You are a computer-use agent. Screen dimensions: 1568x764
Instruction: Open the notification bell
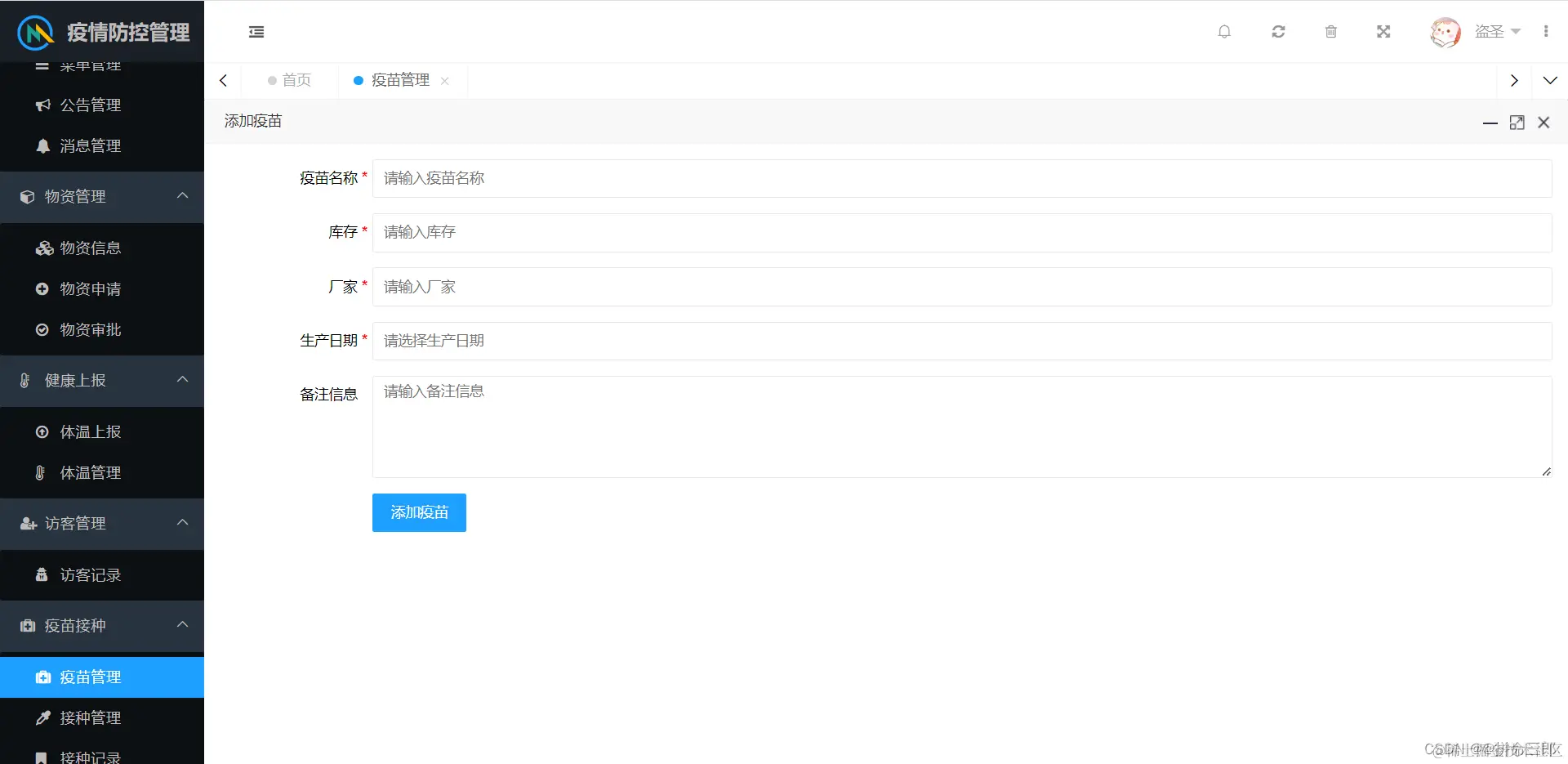tap(1224, 32)
